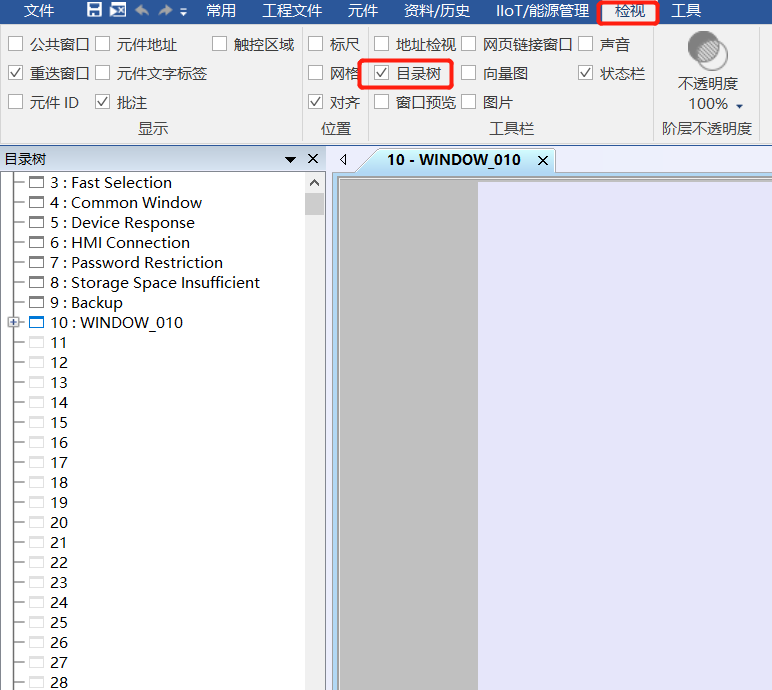Image resolution: width=772 pixels, height=690 pixels.
Task: Select 7 : Password Restriction in the tree
Action: (x=146, y=263)
